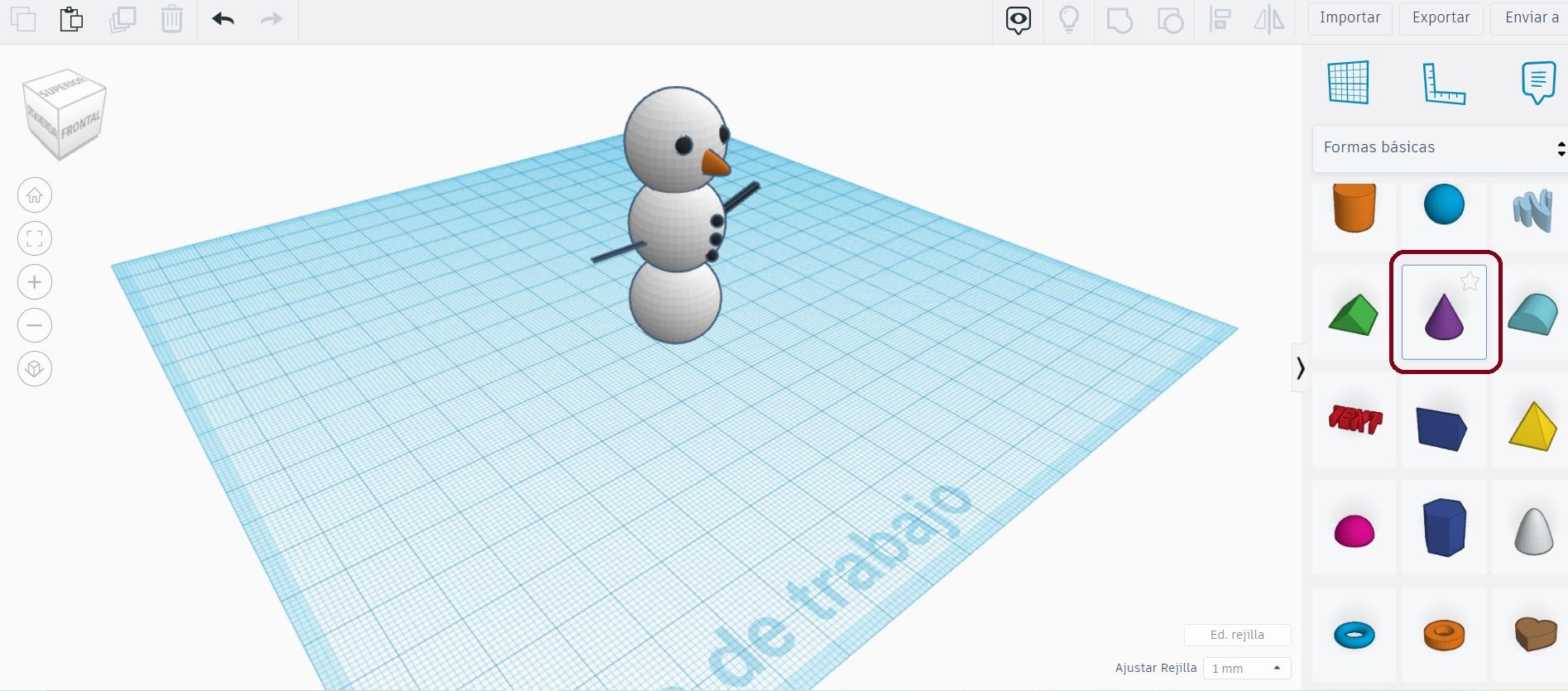Open the Enviar a menu
Image resolution: width=1568 pixels, height=691 pixels.
coord(1530,18)
